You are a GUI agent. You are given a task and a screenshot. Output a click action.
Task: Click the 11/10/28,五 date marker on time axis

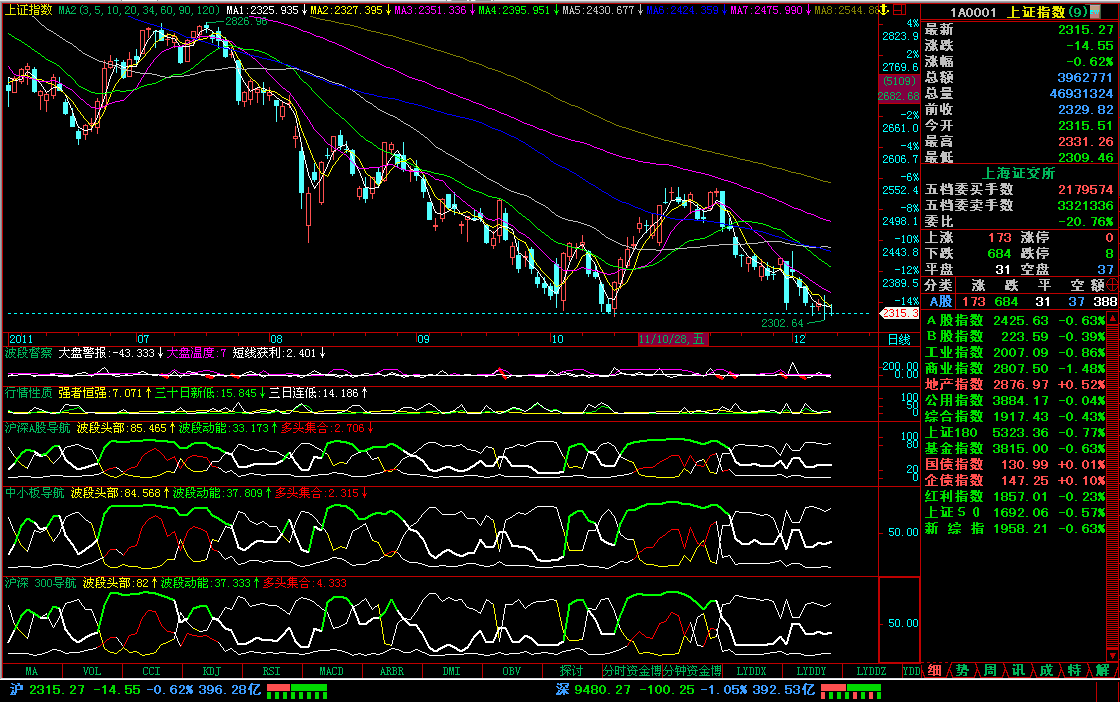pyautogui.click(x=672, y=339)
